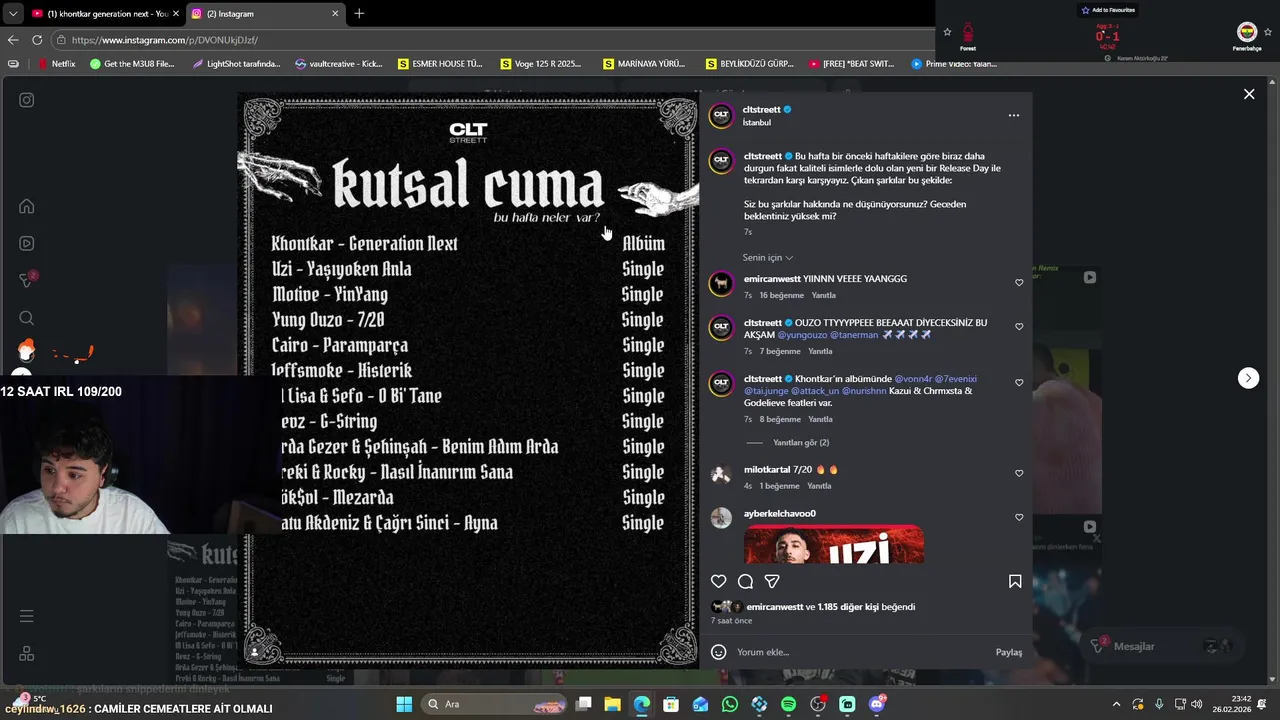Open the Windows Start menu

tap(404, 704)
